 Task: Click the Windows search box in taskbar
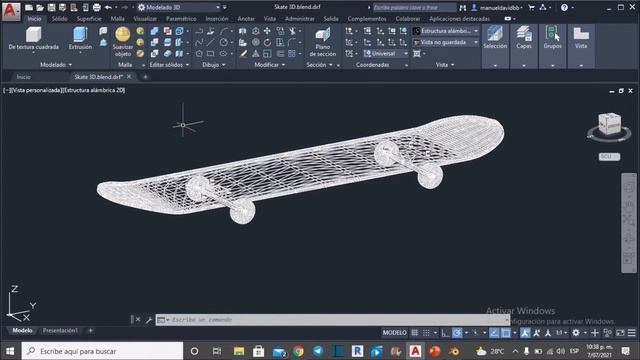[x=102, y=351]
